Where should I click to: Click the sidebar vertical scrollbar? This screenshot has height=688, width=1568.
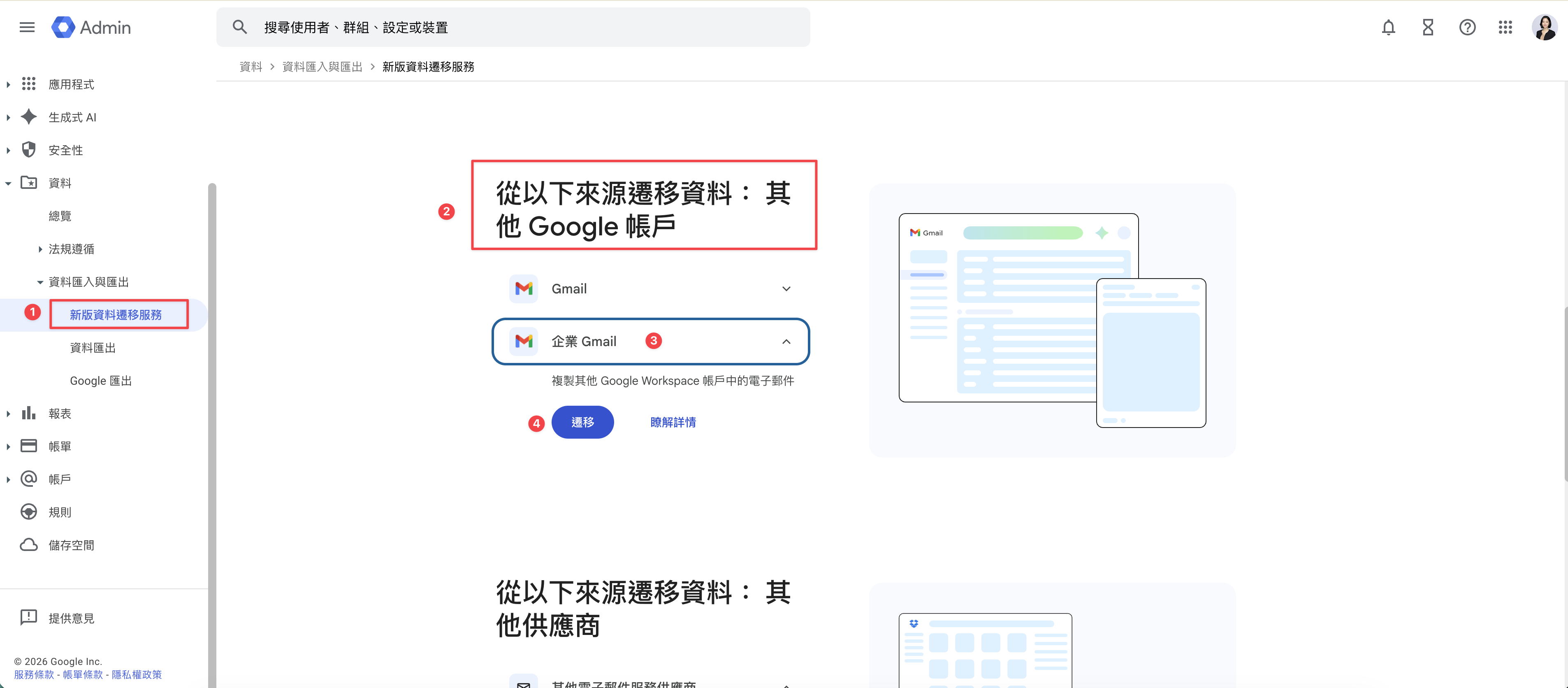[212, 435]
